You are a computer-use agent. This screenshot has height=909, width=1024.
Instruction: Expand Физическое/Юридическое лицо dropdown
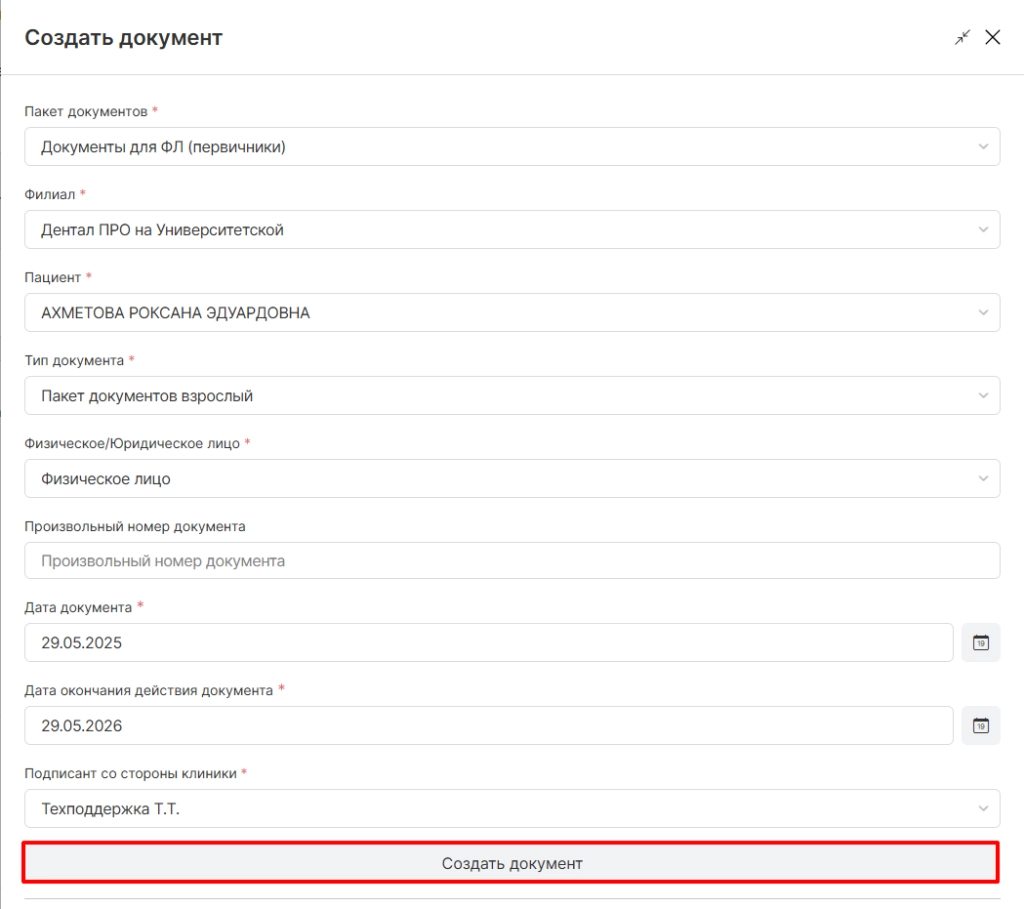pyautogui.click(x=512, y=478)
